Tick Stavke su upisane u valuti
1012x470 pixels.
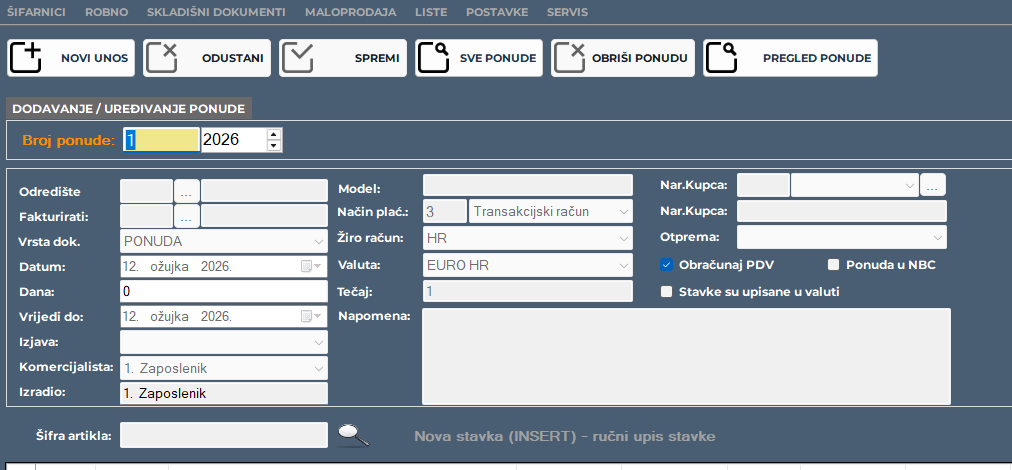click(x=667, y=292)
